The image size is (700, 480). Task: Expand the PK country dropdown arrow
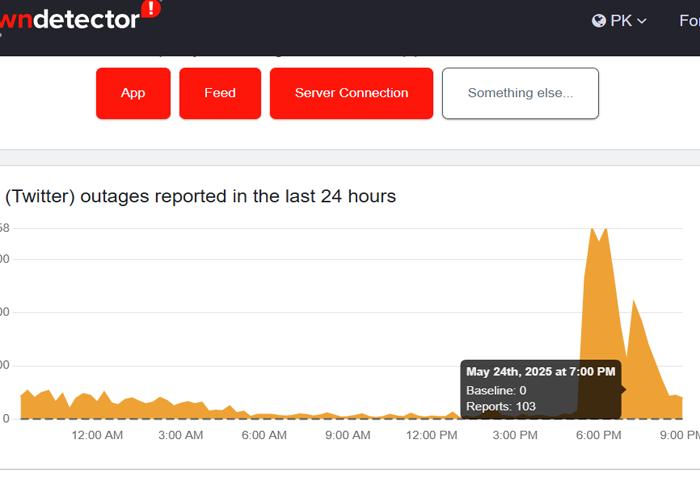point(642,21)
